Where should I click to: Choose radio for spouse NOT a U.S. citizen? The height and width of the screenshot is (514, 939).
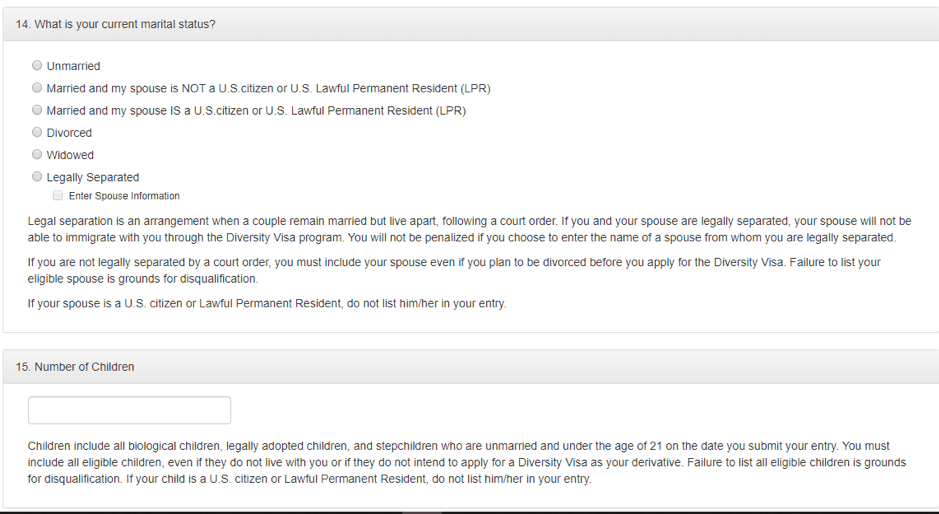coord(37,87)
